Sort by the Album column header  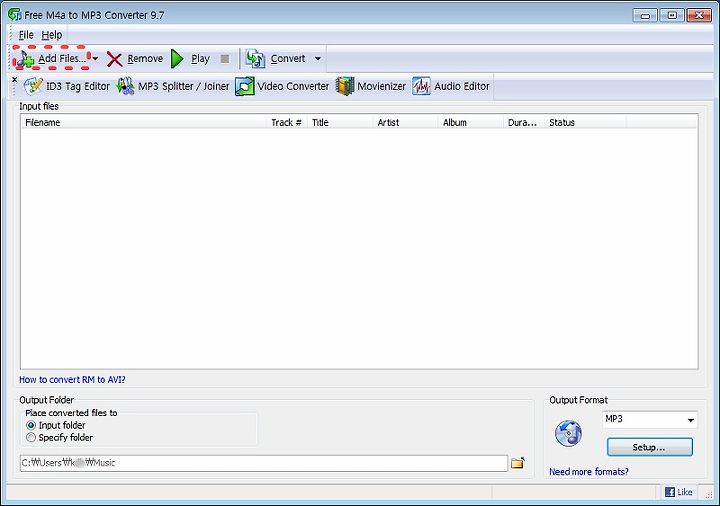[x=471, y=123]
